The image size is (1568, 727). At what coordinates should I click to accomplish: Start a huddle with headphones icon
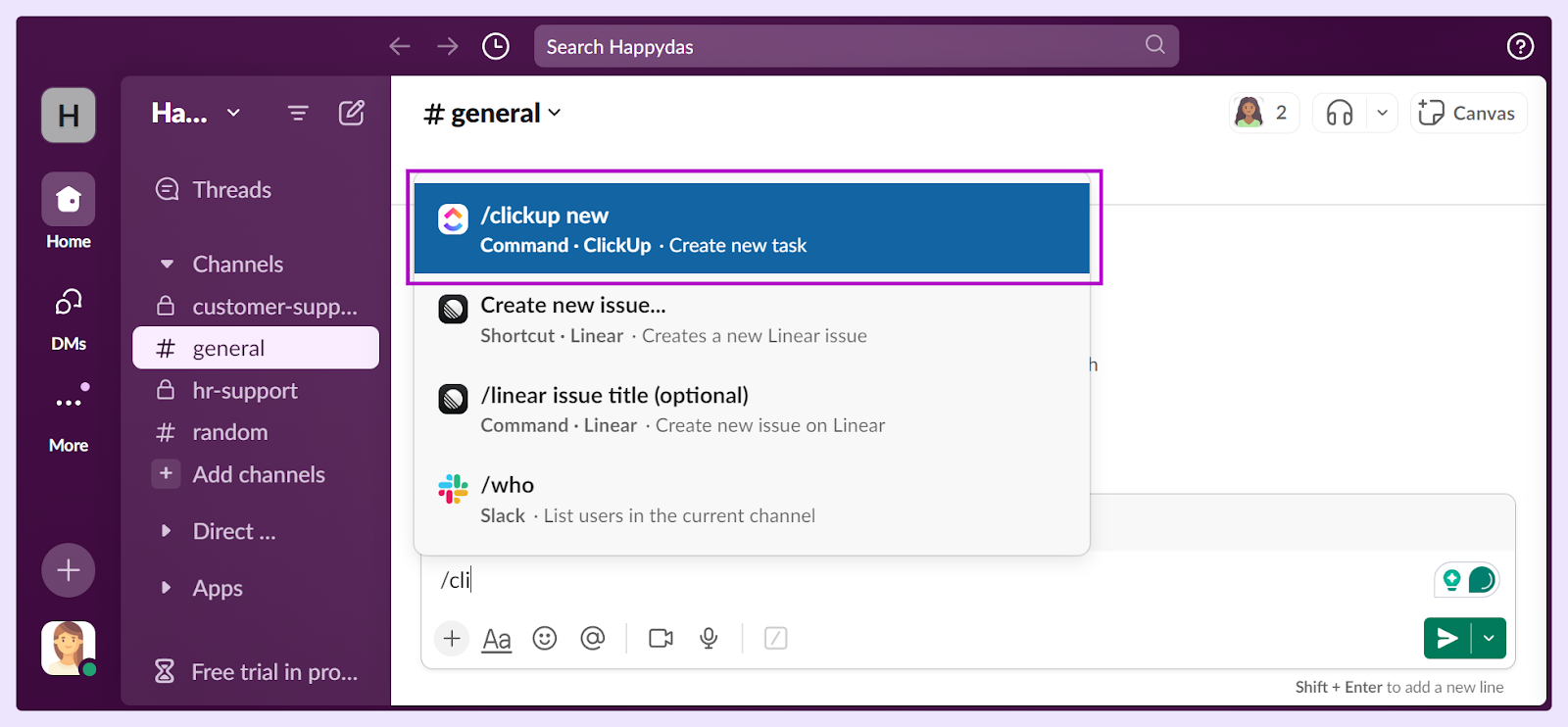click(x=1340, y=113)
